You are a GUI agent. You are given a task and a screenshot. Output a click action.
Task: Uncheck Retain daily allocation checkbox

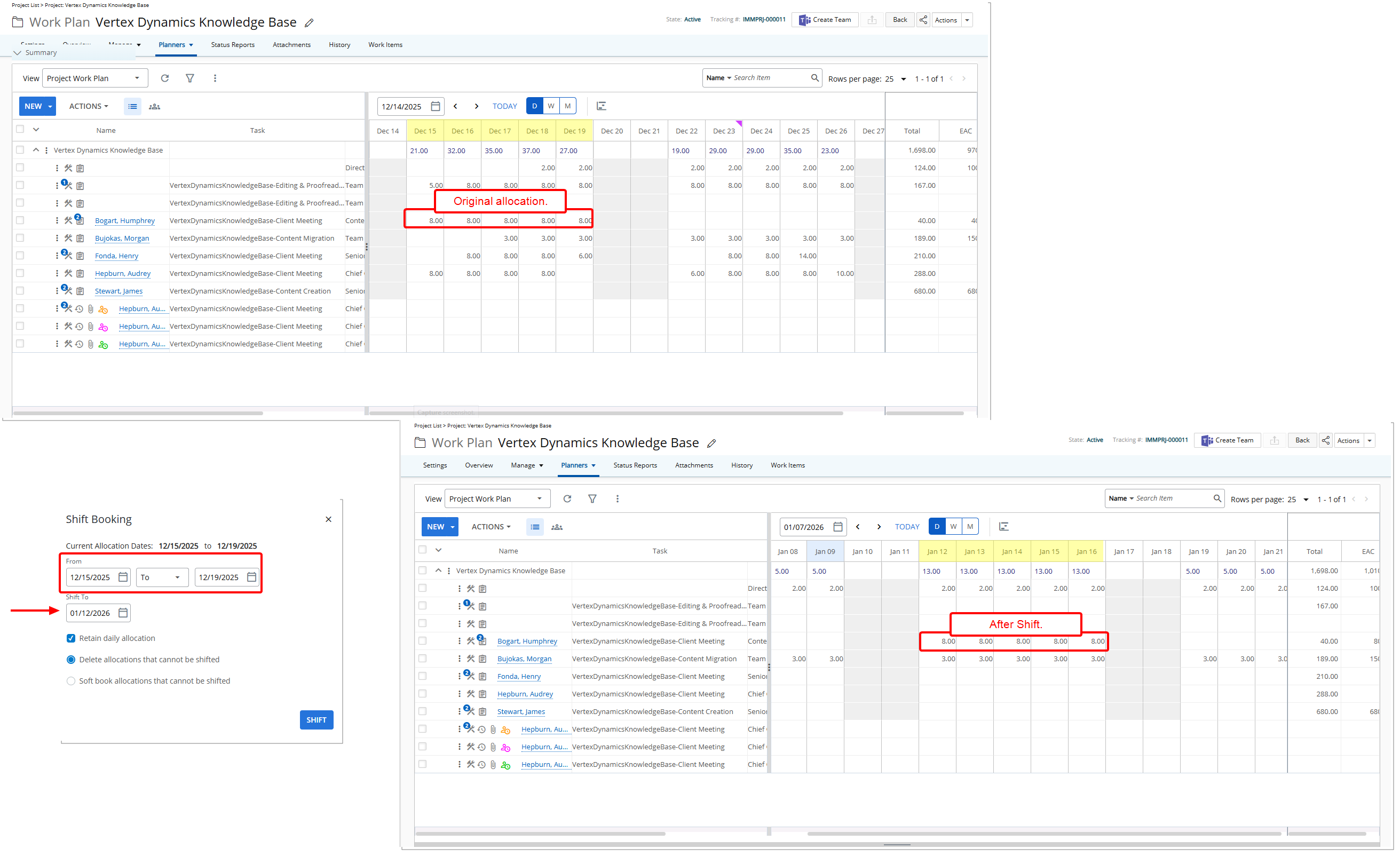click(x=71, y=638)
